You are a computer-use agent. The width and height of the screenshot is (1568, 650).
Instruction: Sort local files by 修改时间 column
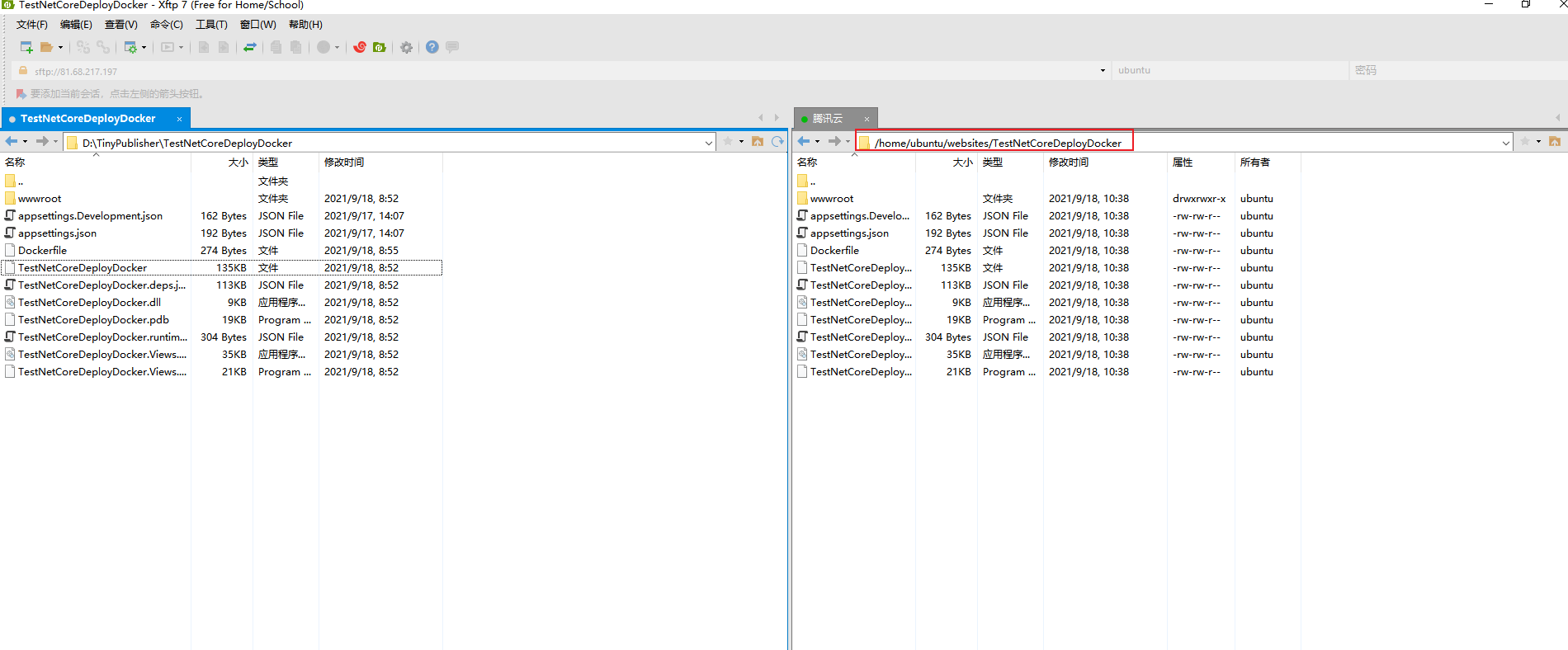pos(344,162)
